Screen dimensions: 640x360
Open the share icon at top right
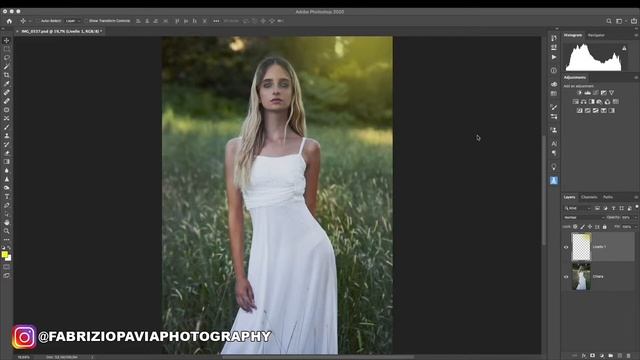(634, 21)
